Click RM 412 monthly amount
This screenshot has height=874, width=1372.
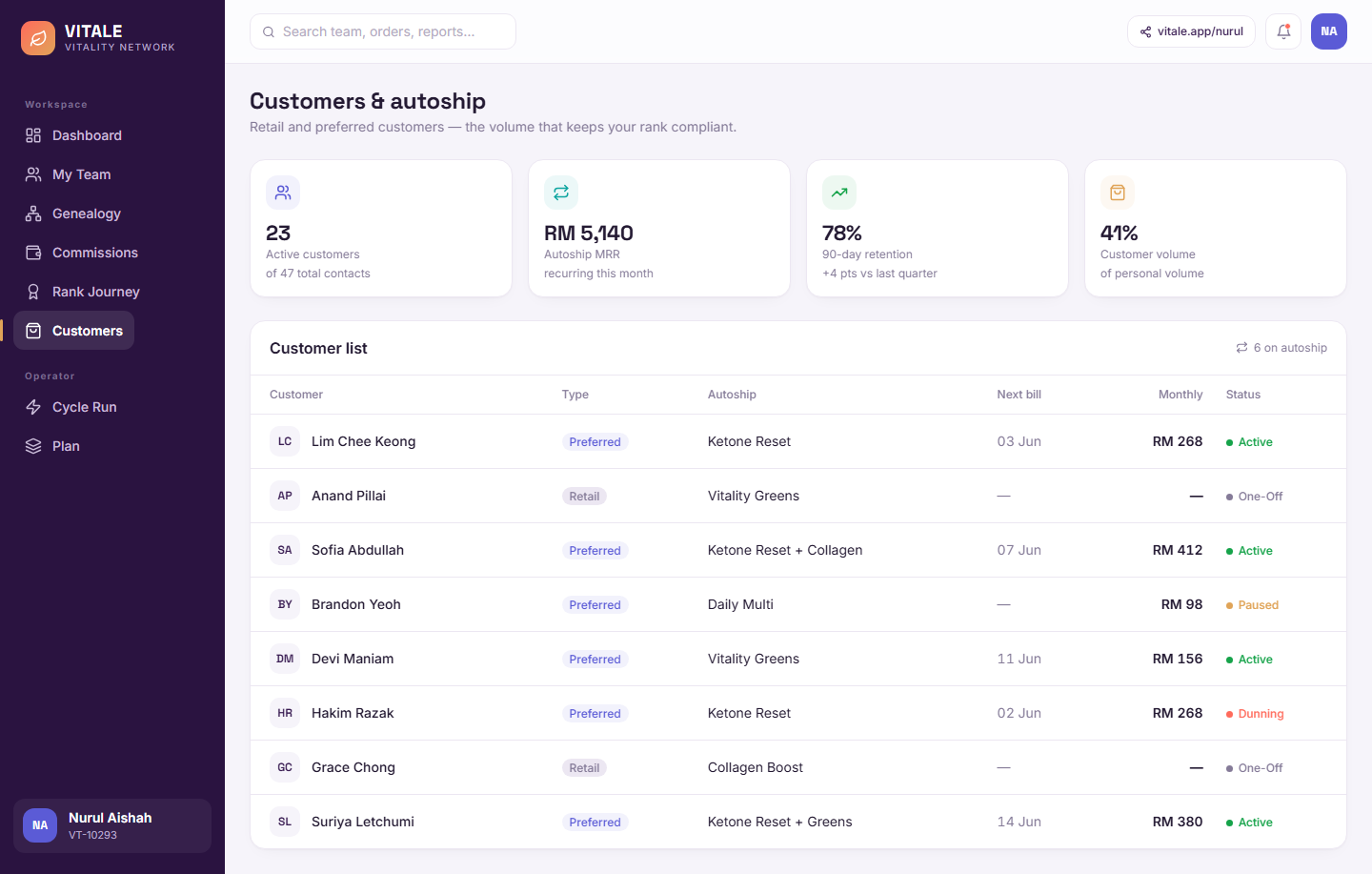coord(1178,550)
